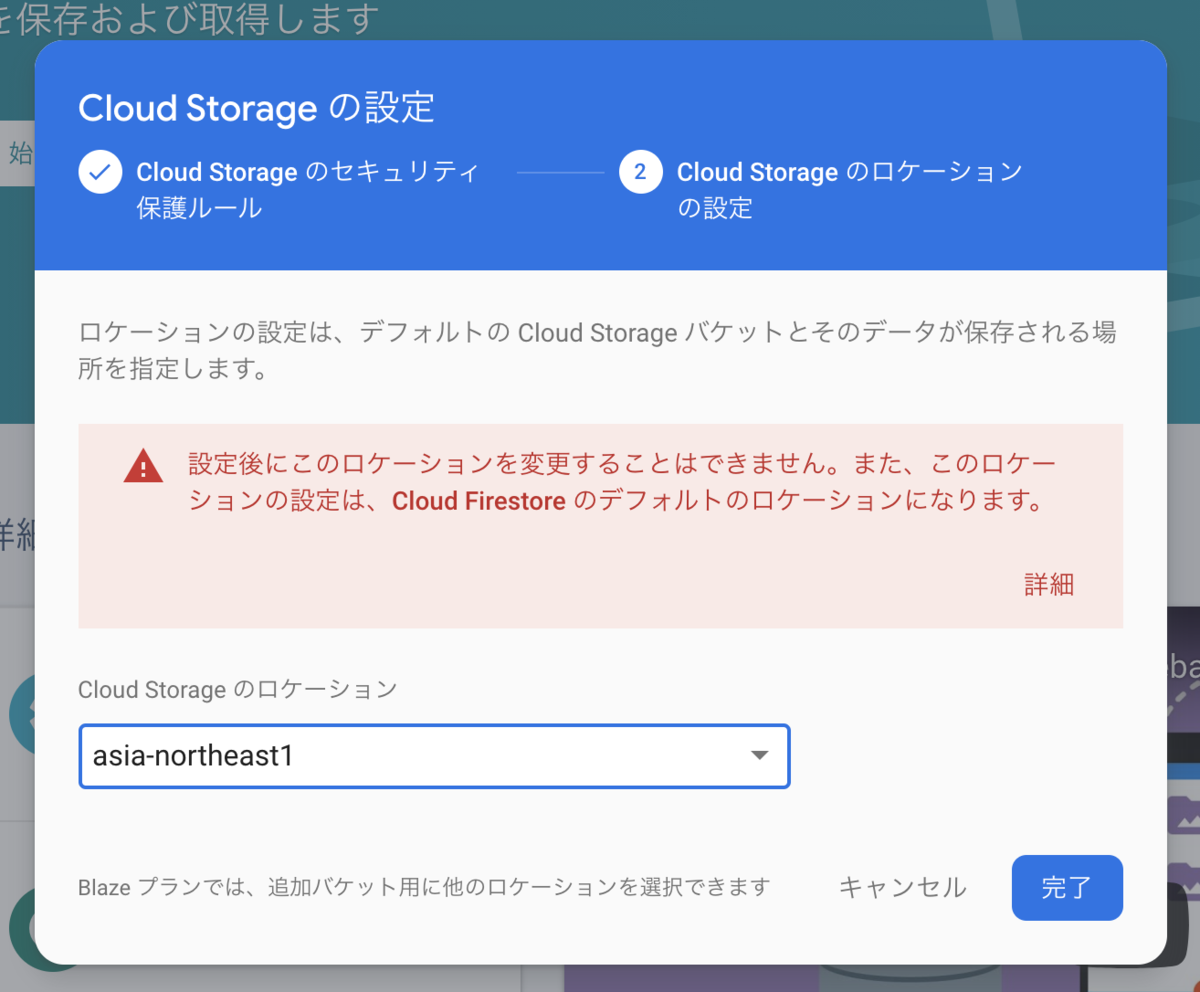Viewport: 1200px width, 992px height.
Task: Click the Cloud Storage のロケーション field label
Action: (x=238, y=689)
